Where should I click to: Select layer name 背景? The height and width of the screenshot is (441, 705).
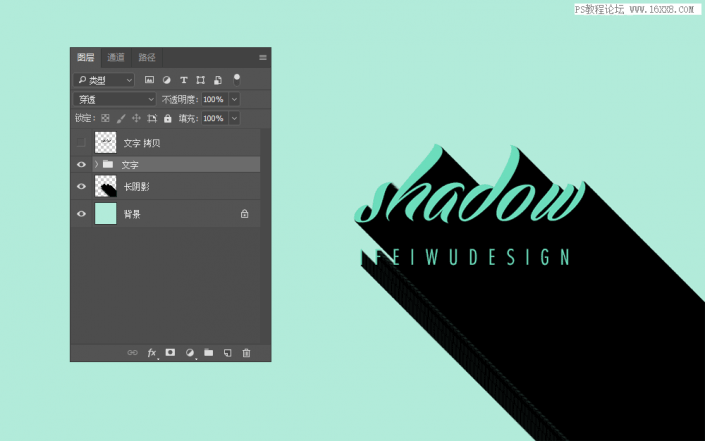click(x=132, y=214)
